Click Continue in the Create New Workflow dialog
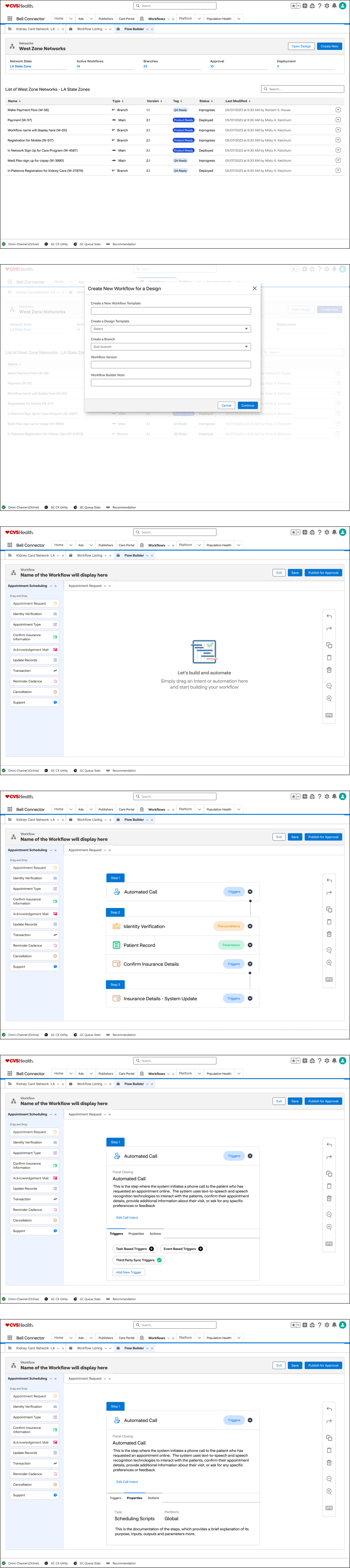 click(x=248, y=405)
